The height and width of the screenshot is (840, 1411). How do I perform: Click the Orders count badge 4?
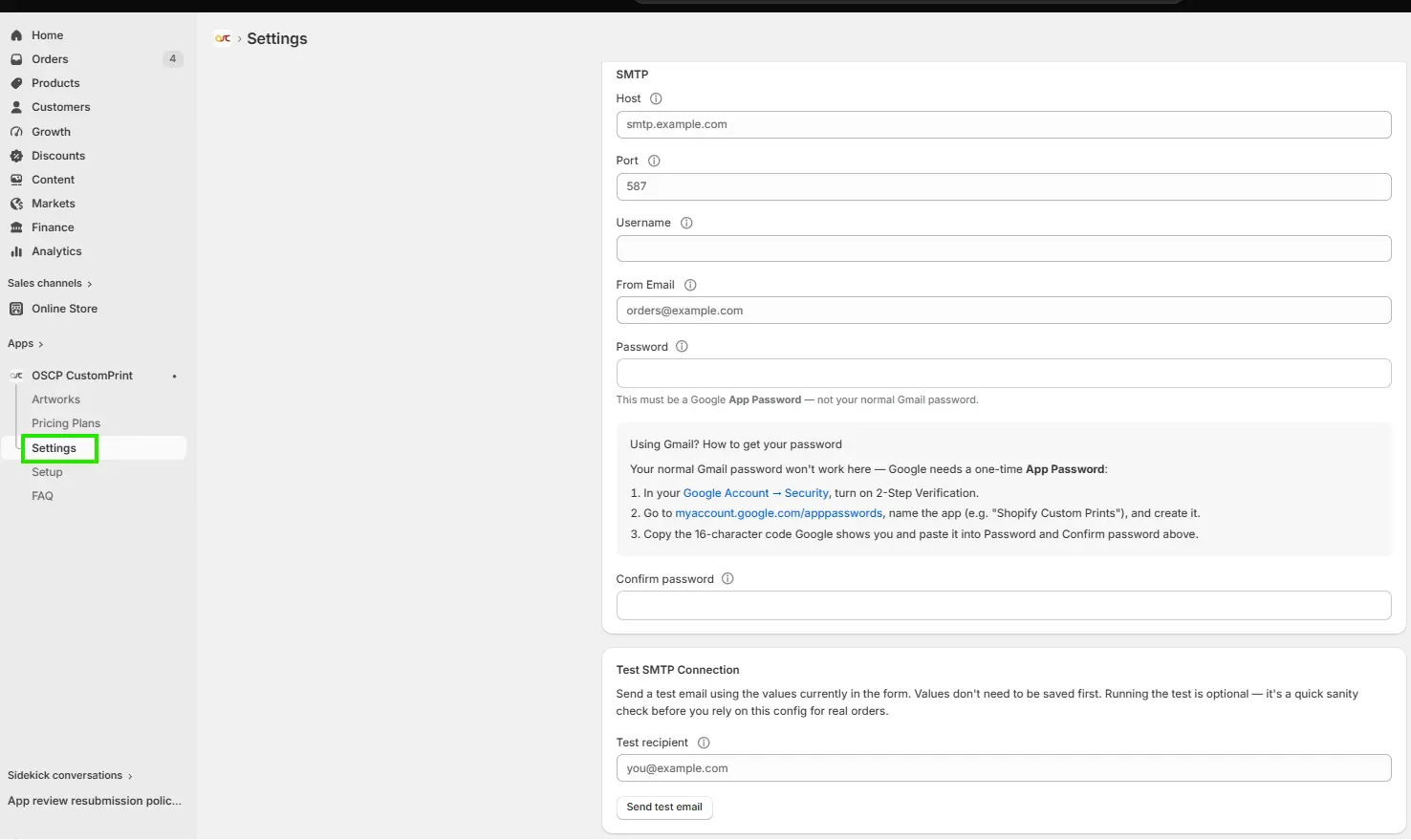coord(173,59)
